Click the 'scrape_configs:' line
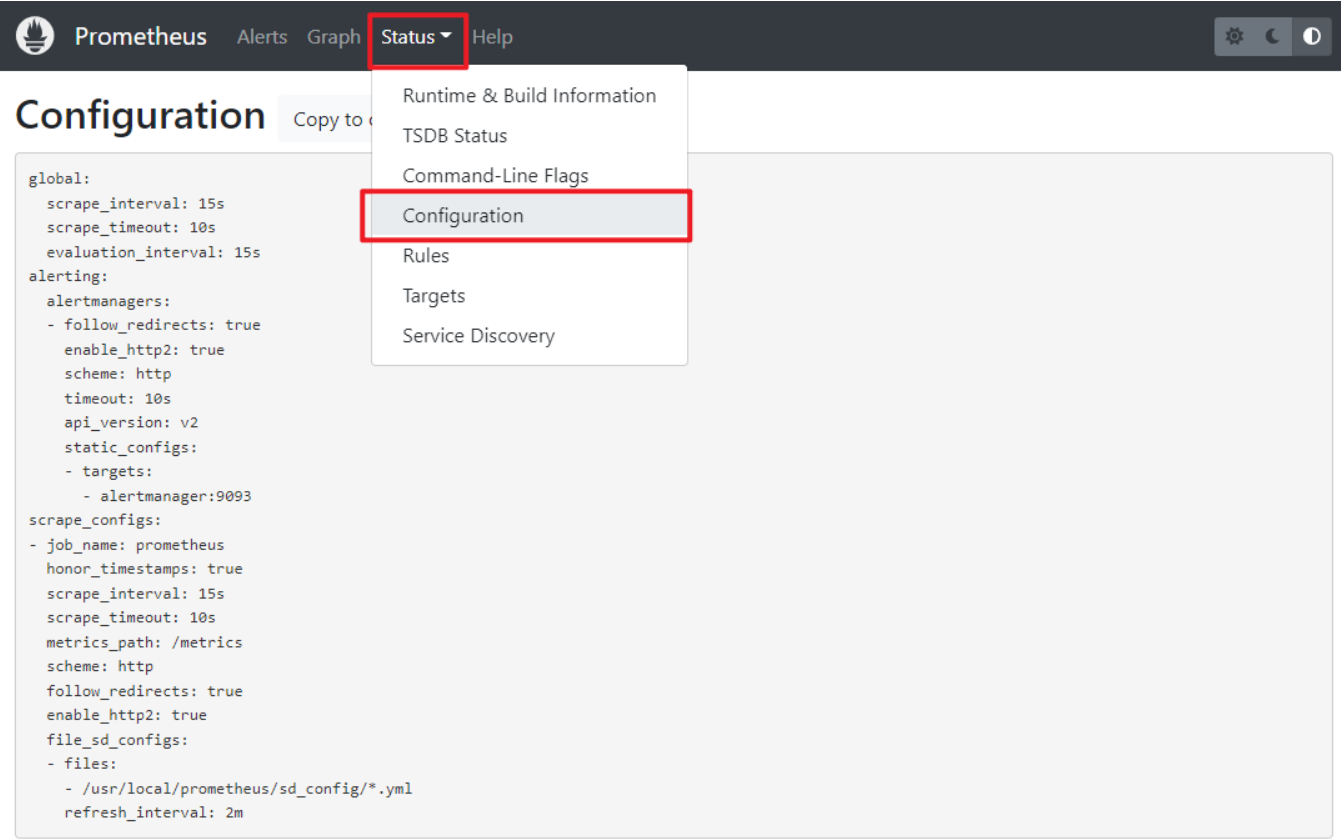1341x840 pixels. tap(95, 520)
